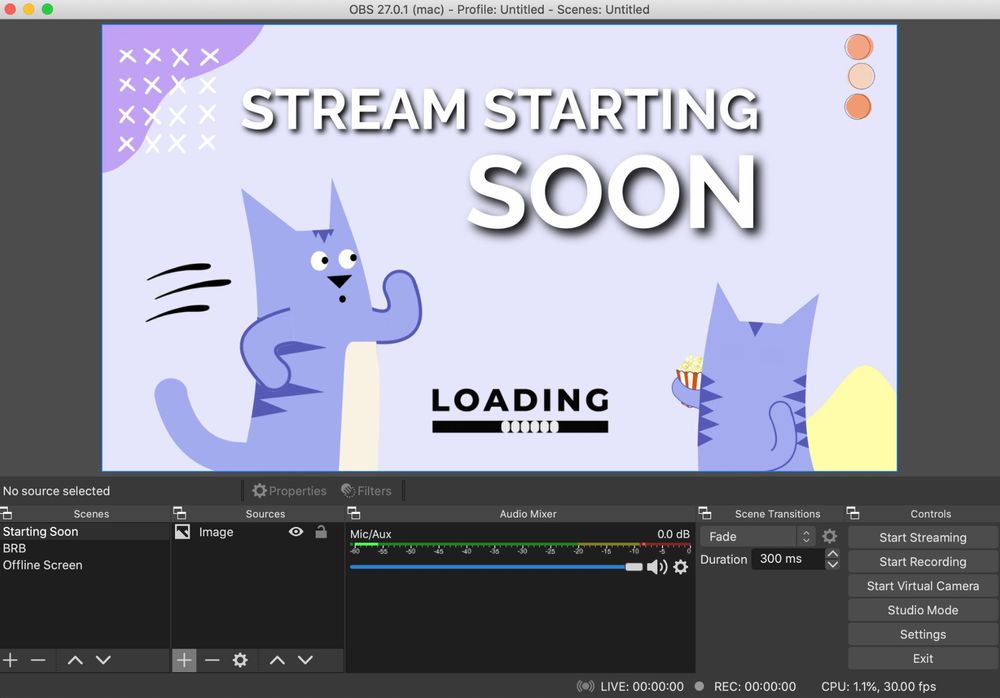Image resolution: width=1000 pixels, height=698 pixels.
Task: Enable Studio Mode
Action: 921,610
